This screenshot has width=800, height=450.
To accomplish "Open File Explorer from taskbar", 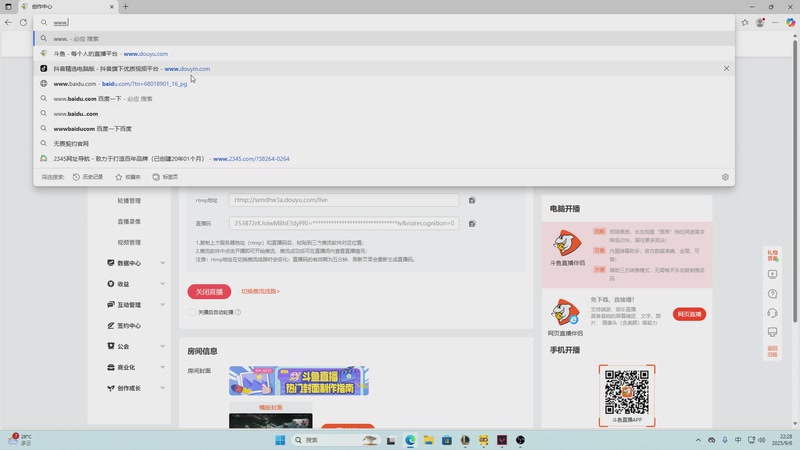I will click(x=429, y=440).
